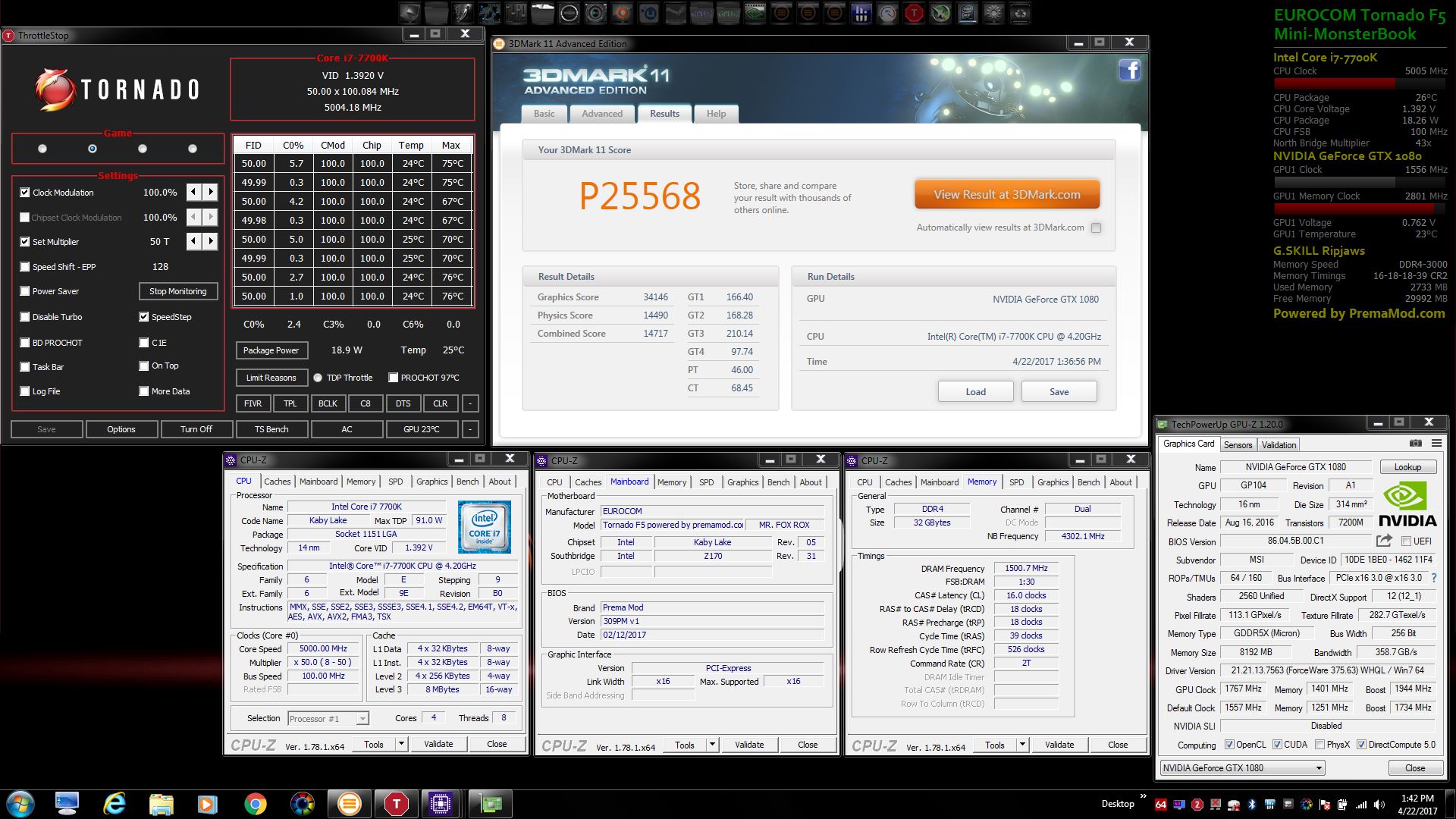Click the Facebook icon in 3DMark

point(1129,71)
